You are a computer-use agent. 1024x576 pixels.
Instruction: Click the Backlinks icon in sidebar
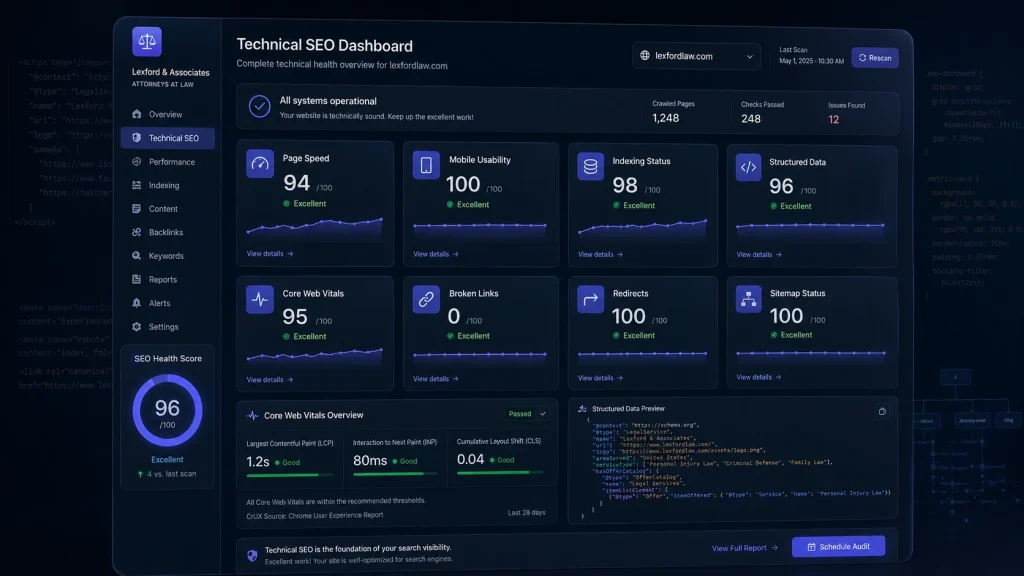[x=136, y=232]
